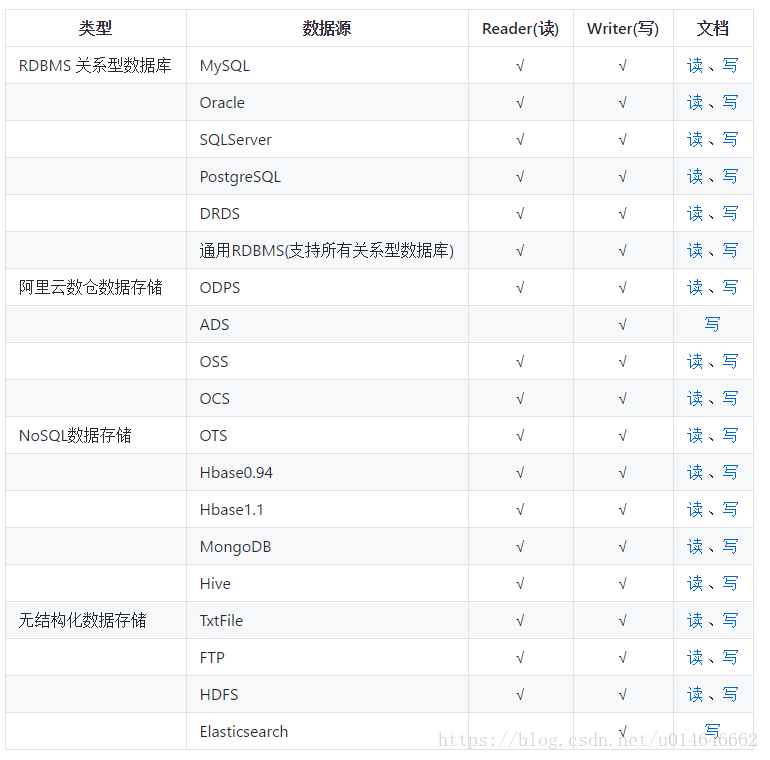Open the DRDS read (读) doc link
The width and height of the screenshot is (770, 760).
[694, 213]
